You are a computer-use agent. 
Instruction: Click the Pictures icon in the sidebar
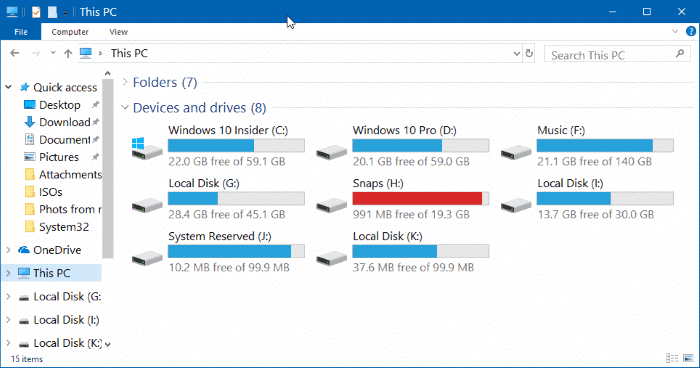[29, 157]
